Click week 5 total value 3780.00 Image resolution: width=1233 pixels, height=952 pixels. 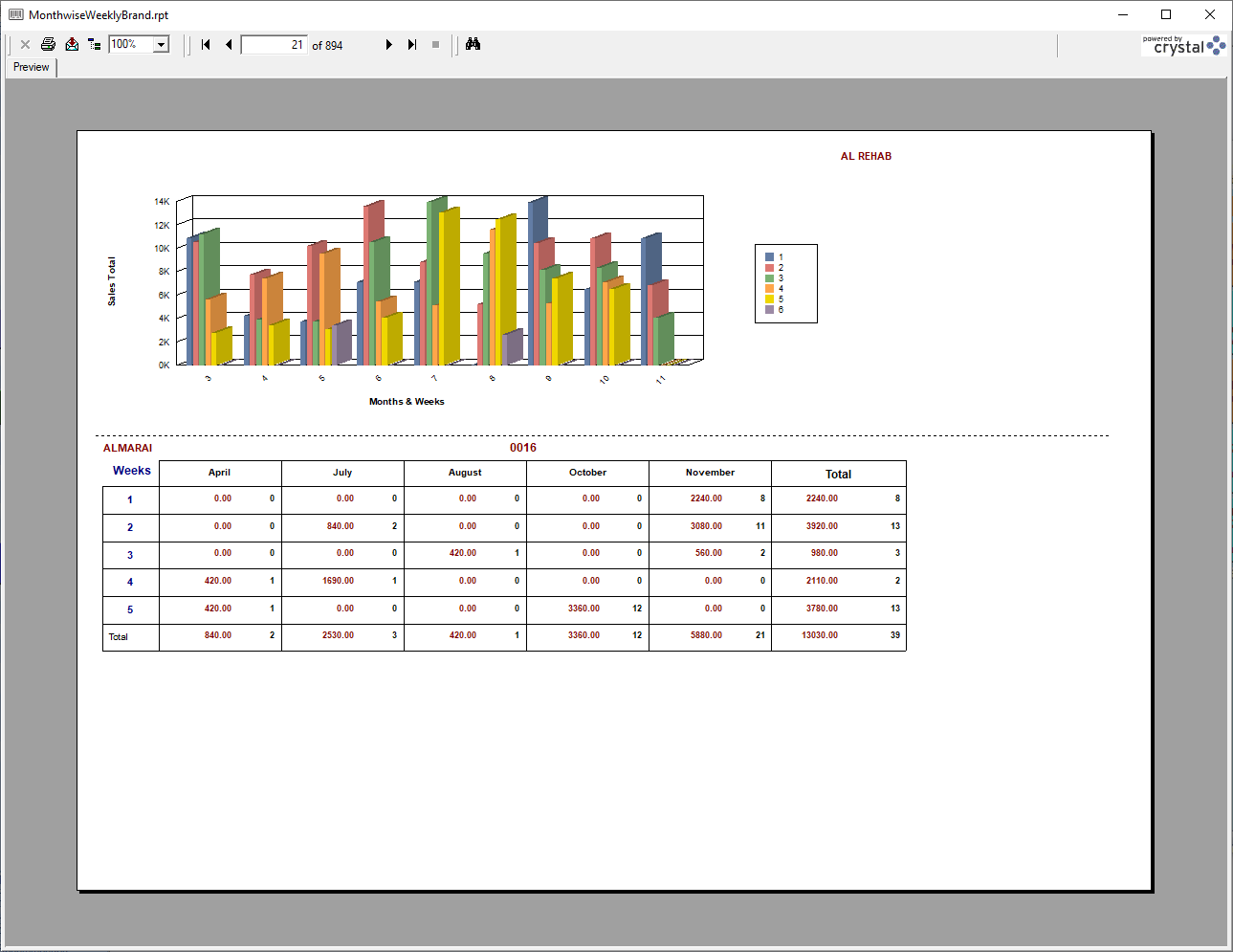coord(822,609)
